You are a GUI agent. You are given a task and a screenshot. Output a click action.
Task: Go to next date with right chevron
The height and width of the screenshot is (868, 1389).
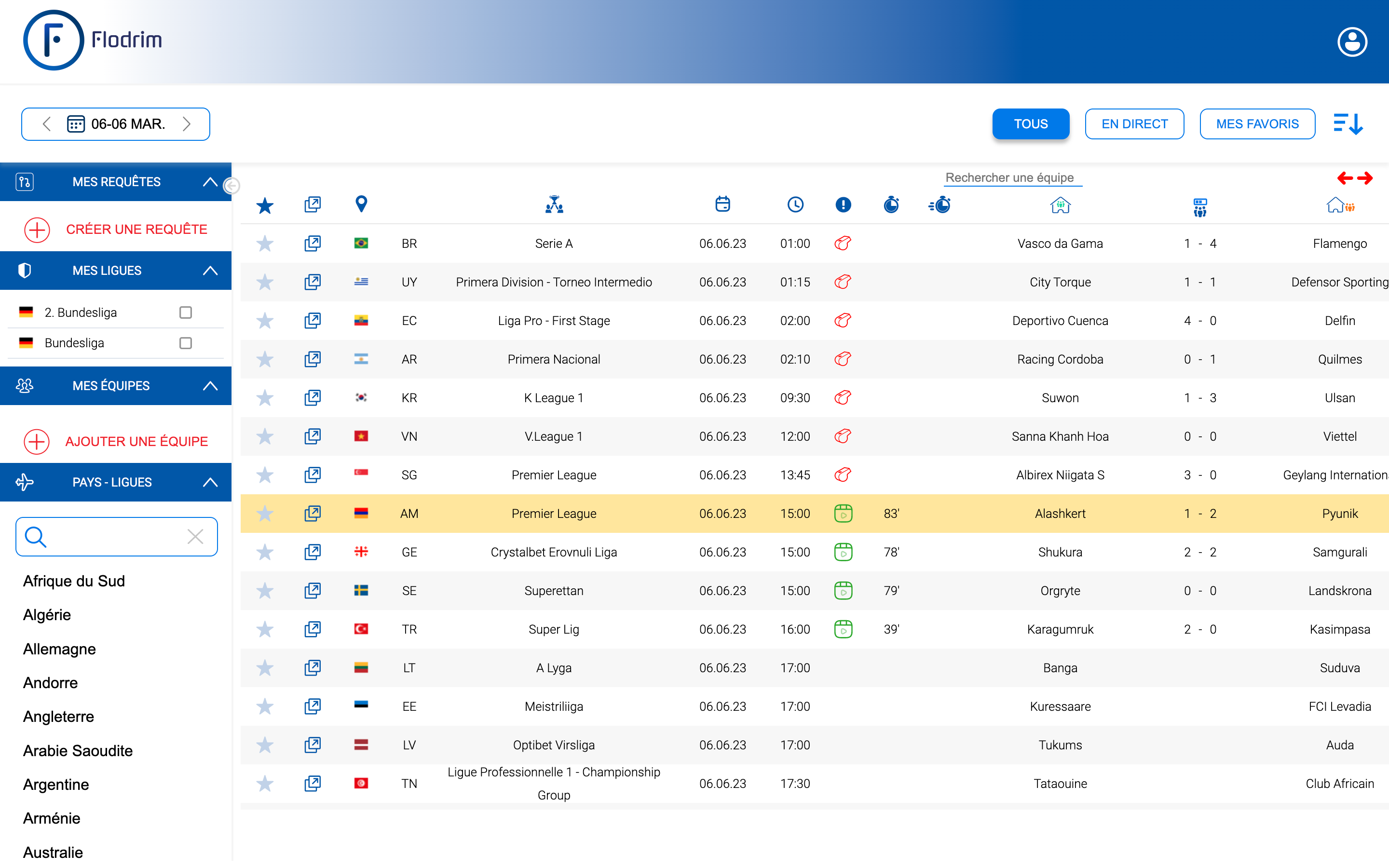coord(186,124)
